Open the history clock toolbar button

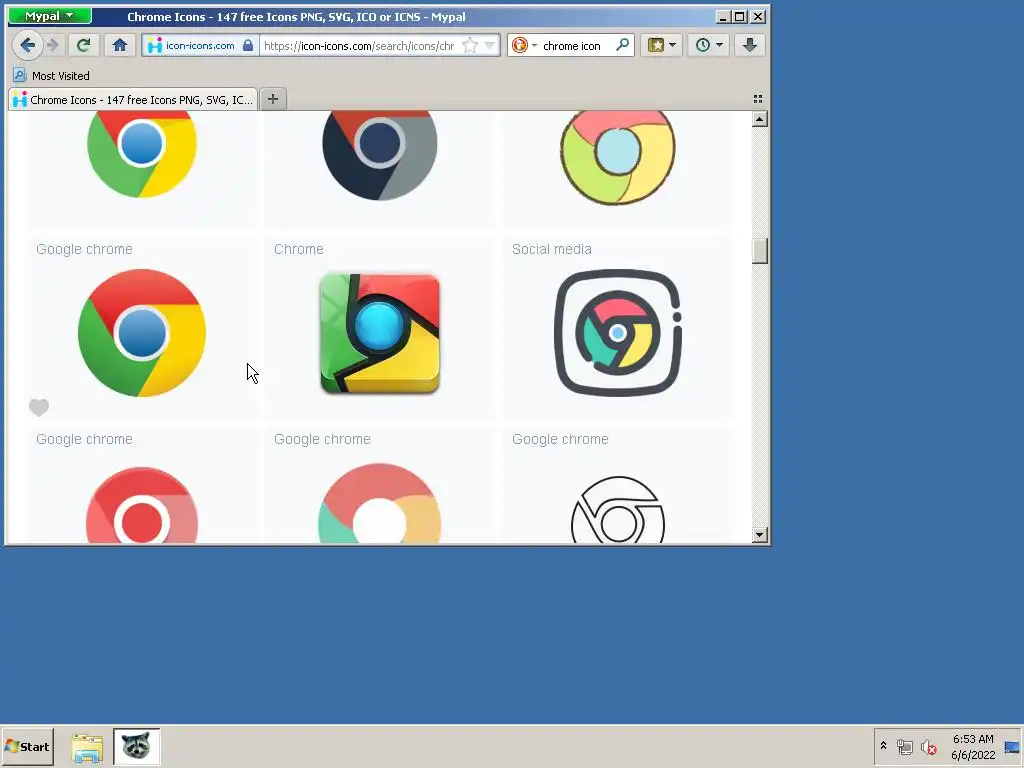[x=703, y=45]
